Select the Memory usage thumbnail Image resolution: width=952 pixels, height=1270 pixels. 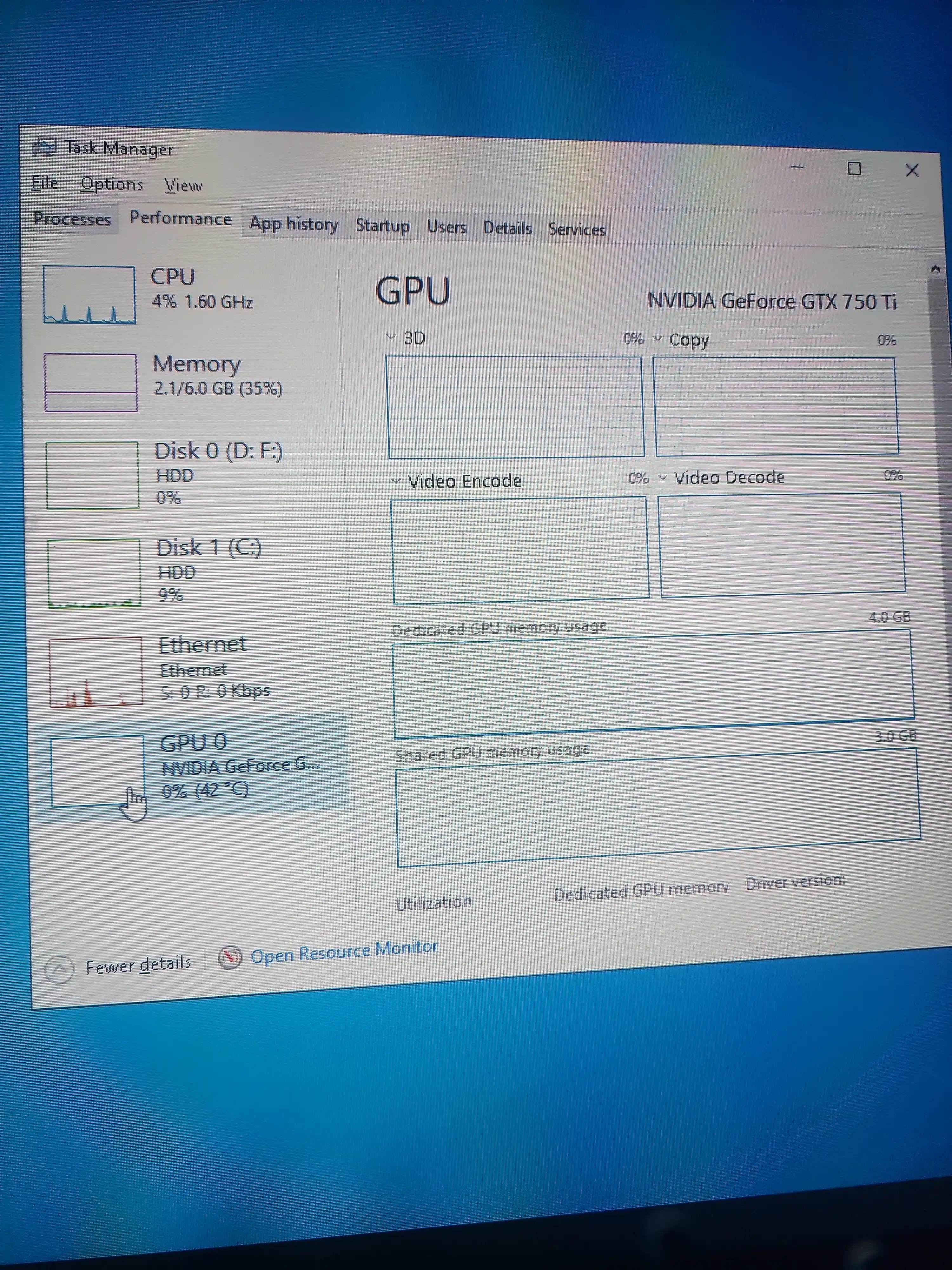point(91,382)
